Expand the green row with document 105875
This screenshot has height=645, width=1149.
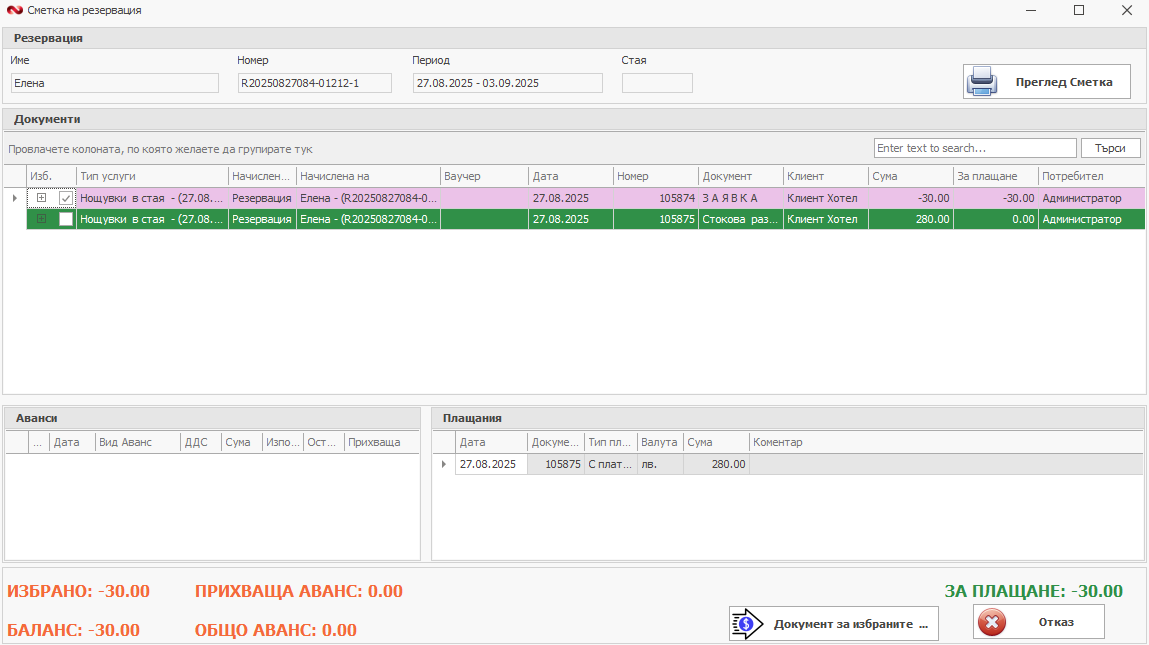[41, 219]
